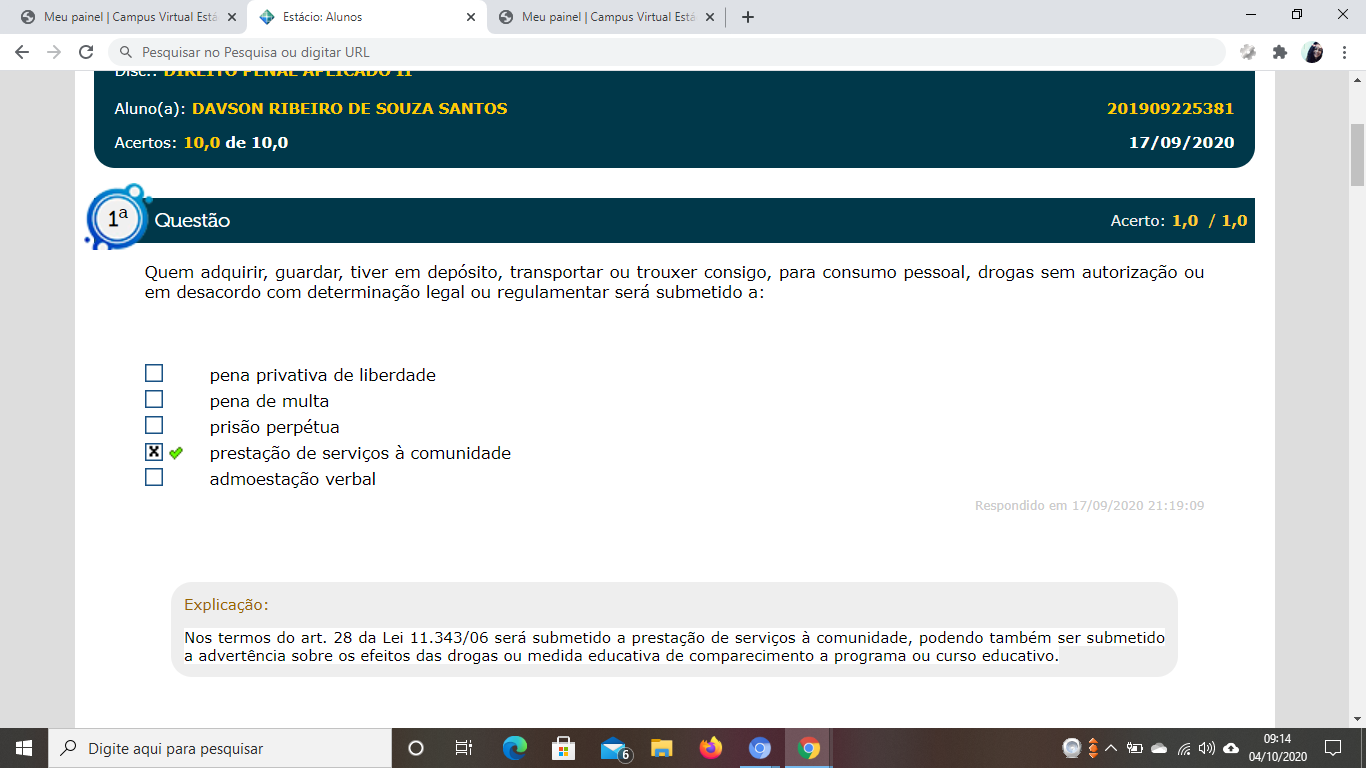The image size is (1366, 768).
Task: Uncheck 'prestação de serviços à comunidade' box
Action: [154, 452]
